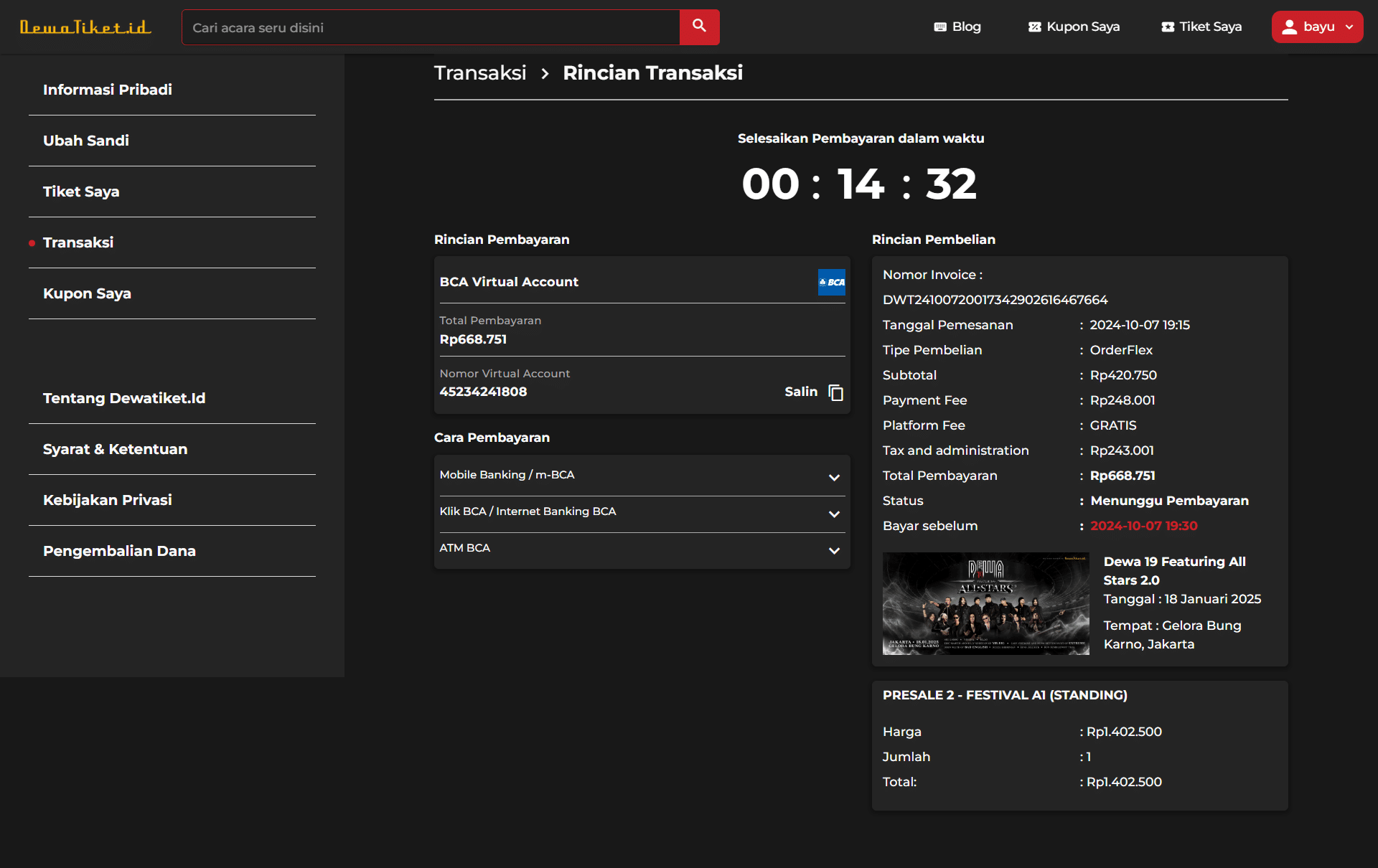1378x868 pixels.
Task: Click the event date 18 Januari 2025
Action: 1213,599
